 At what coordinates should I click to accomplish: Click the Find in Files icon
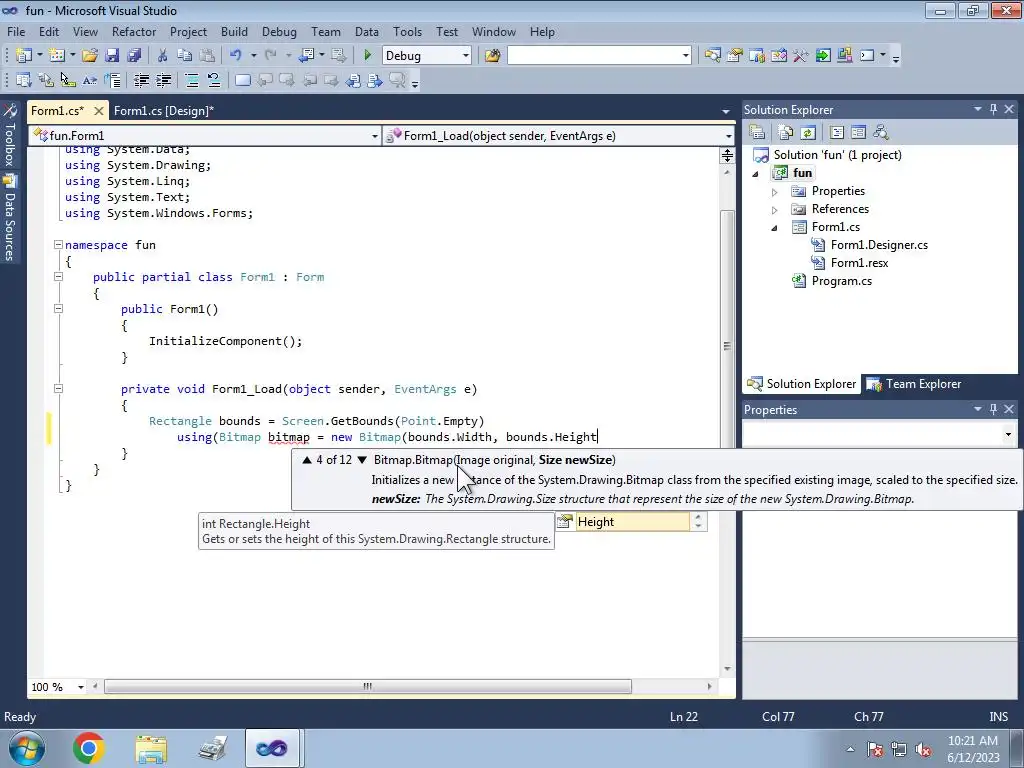pos(492,56)
